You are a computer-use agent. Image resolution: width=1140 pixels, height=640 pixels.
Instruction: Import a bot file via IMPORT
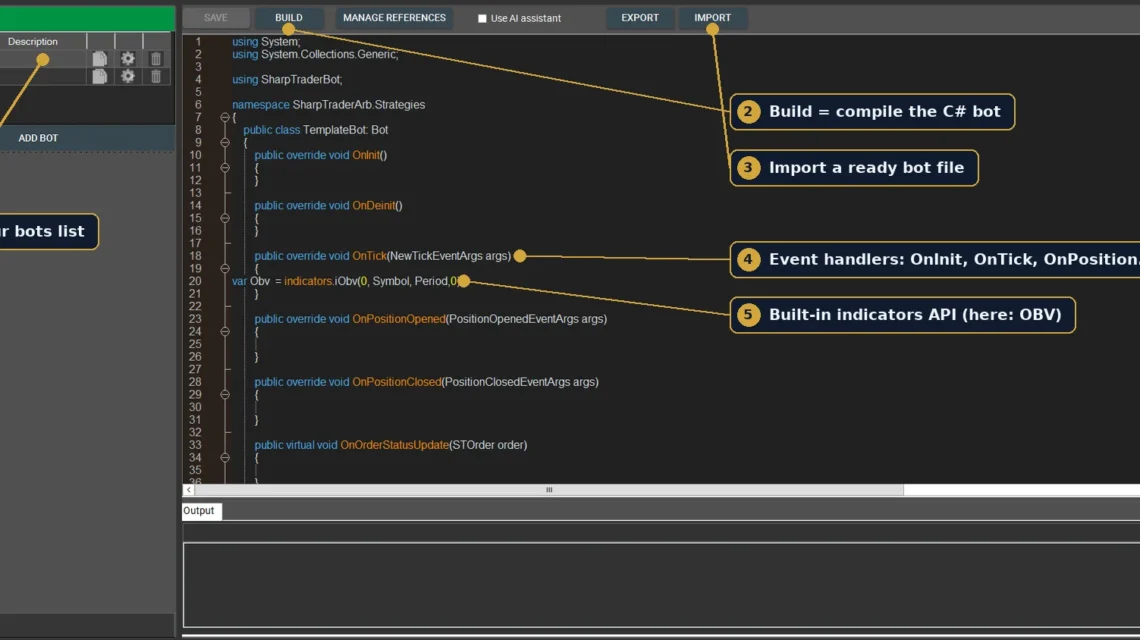712,17
